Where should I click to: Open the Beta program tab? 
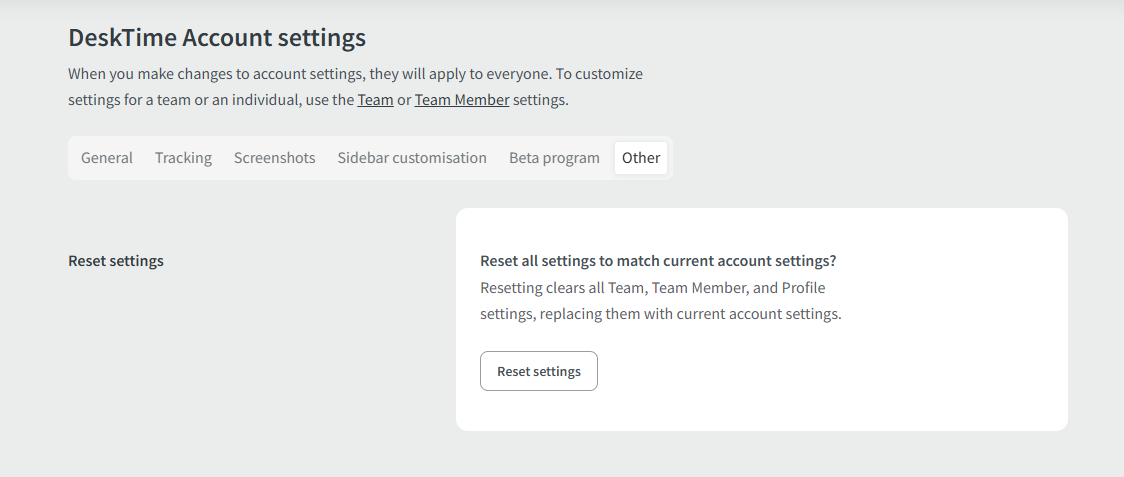click(x=554, y=158)
